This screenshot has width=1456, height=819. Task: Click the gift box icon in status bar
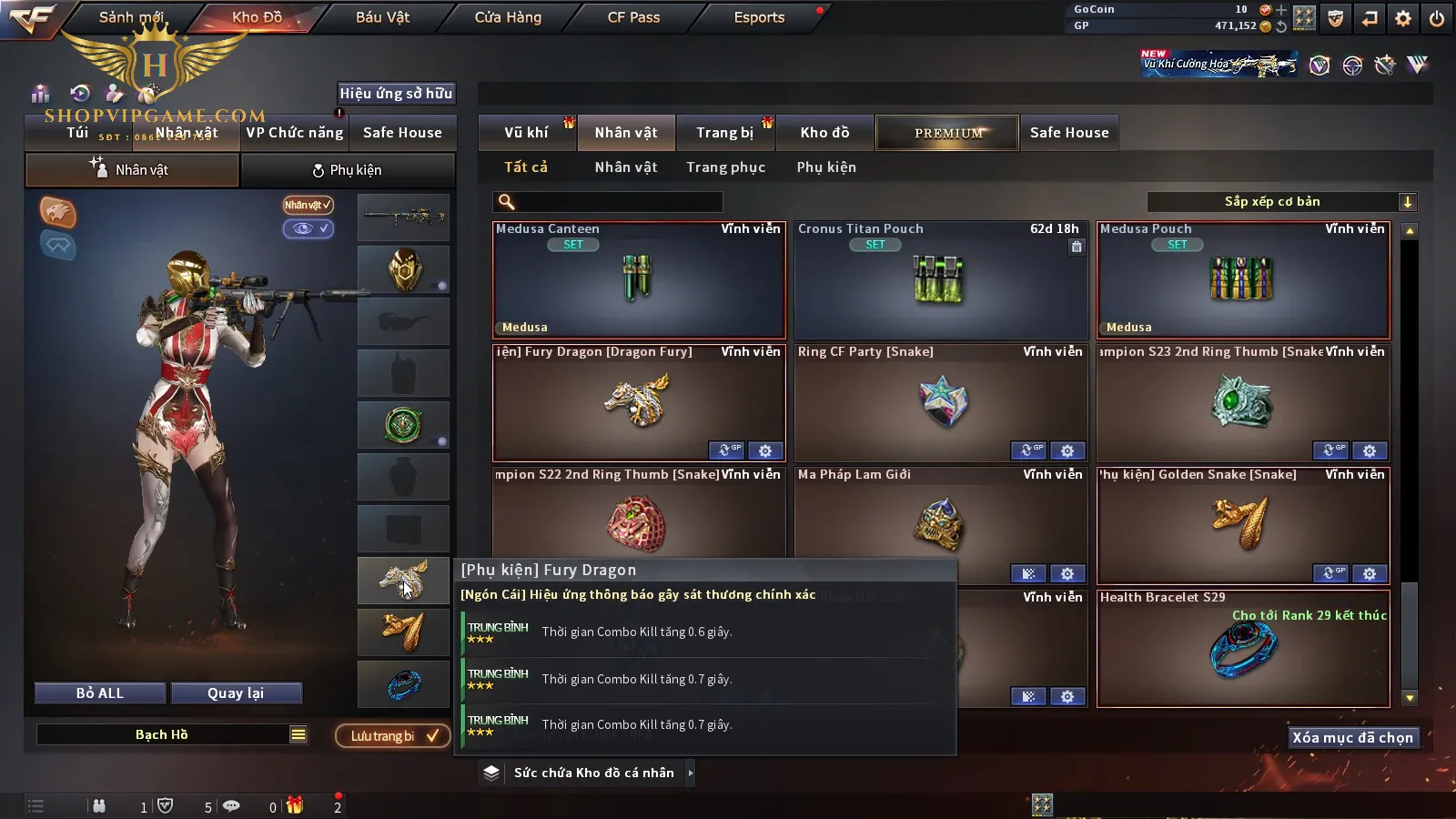tap(295, 805)
